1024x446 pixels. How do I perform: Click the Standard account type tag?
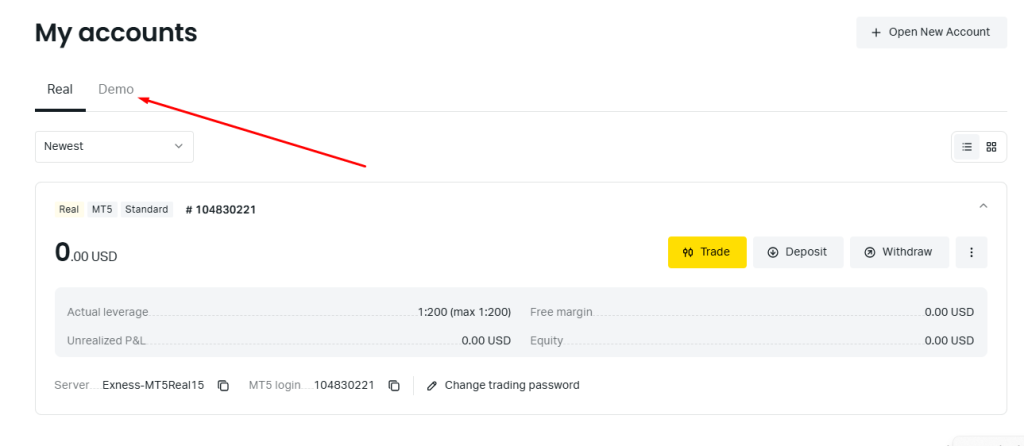tap(146, 210)
